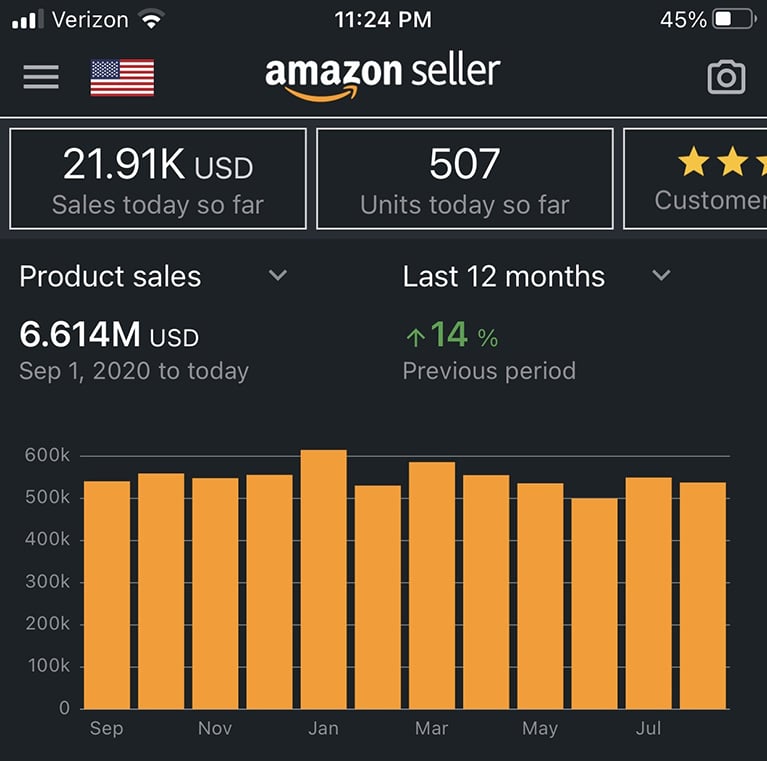Select the June sales bar in chart
767x761 pixels.
coord(594,603)
